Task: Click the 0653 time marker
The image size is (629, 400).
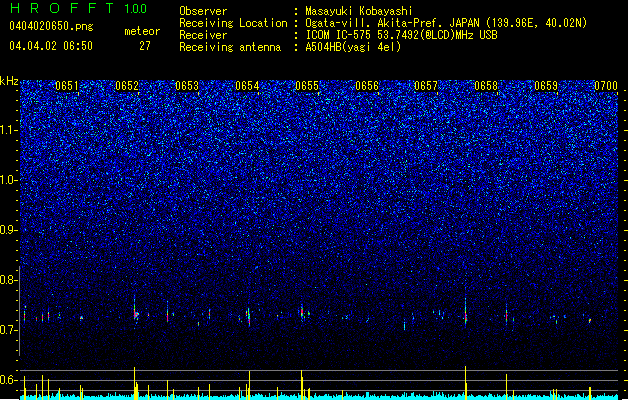Action: (x=187, y=86)
